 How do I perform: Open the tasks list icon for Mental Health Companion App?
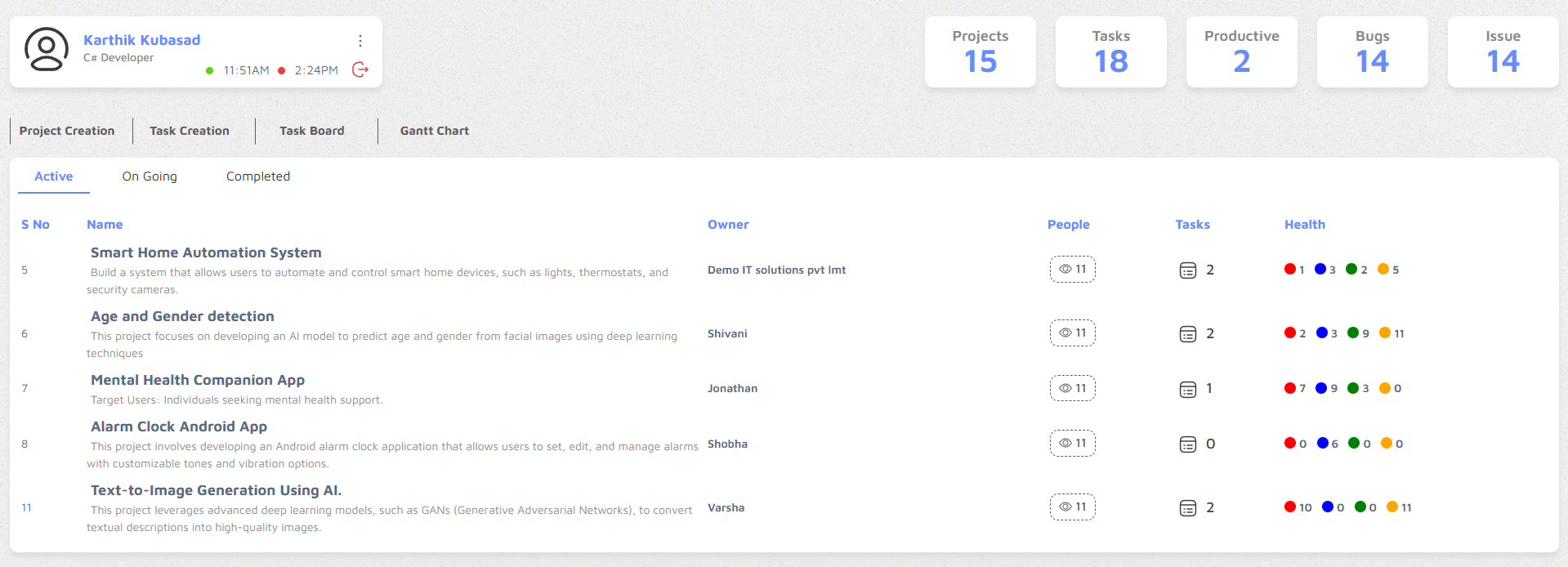click(x=1188, y=390)
